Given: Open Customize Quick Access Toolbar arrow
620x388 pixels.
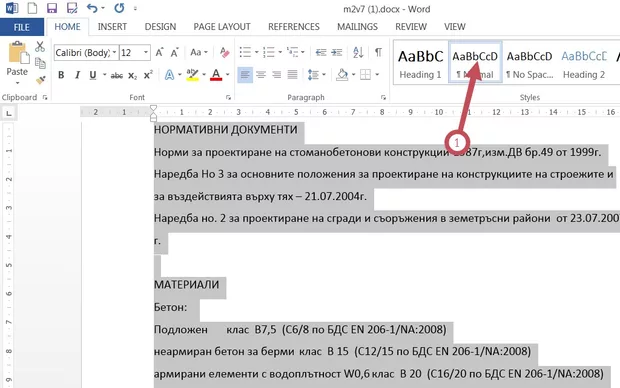Looking at the screenshot, I should pyautogui.click(x=135, y=8).
